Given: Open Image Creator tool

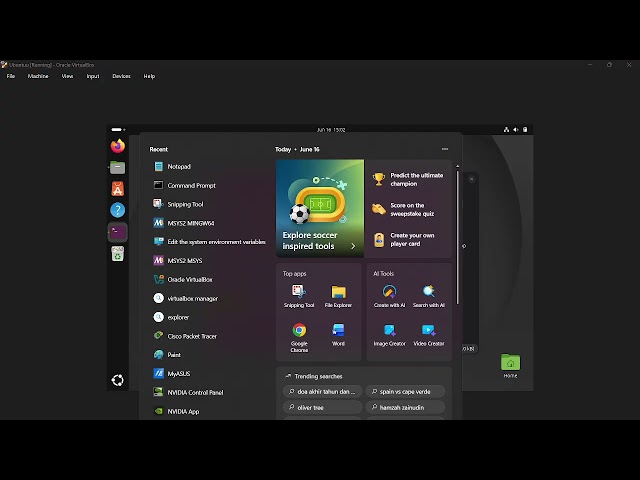Looking at the screenshot, I should click(x=389, y=335).
